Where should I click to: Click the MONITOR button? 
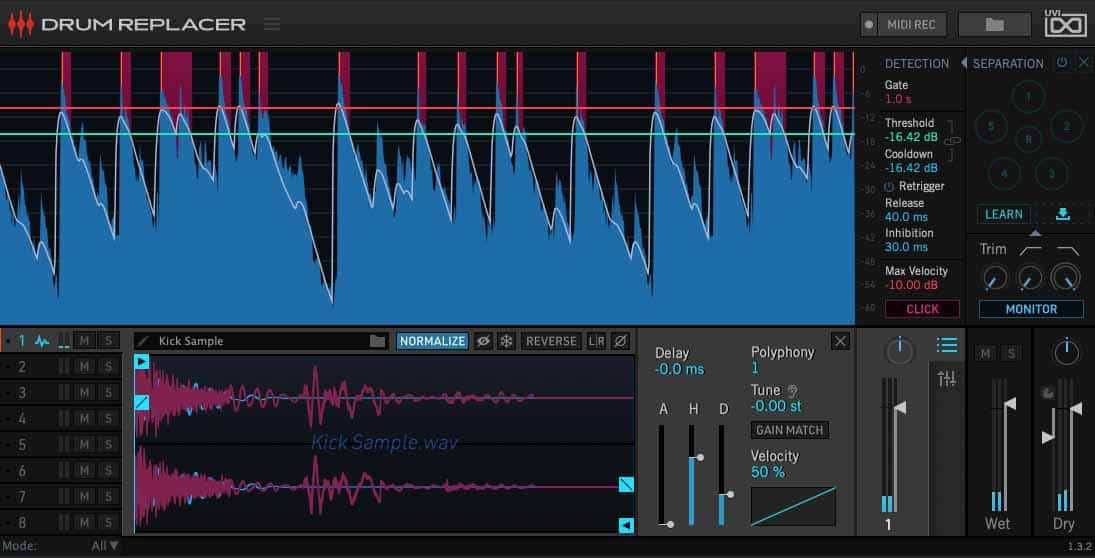pyautogui.click(x=1031, y=309)
